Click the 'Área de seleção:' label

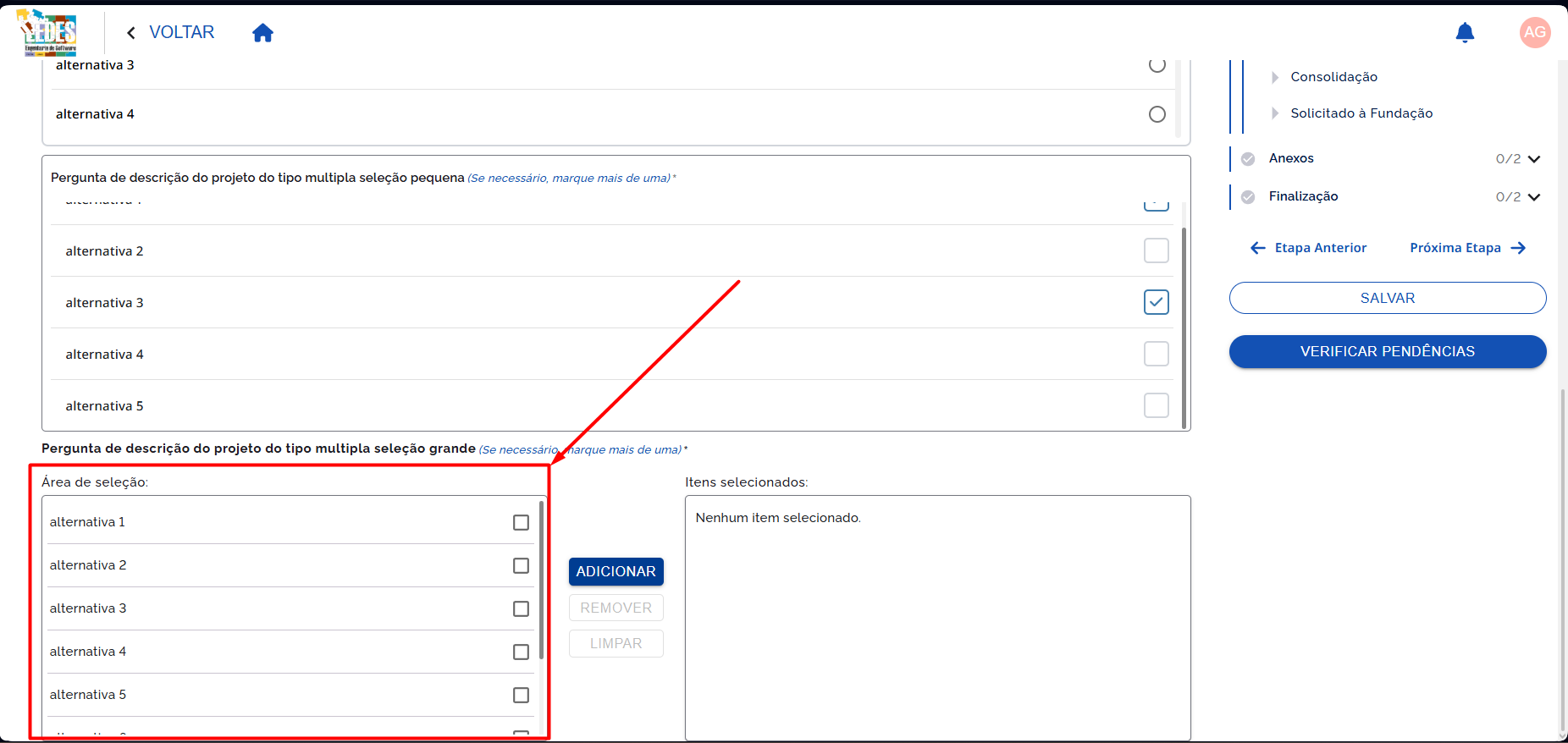click(x=95, y=482)
